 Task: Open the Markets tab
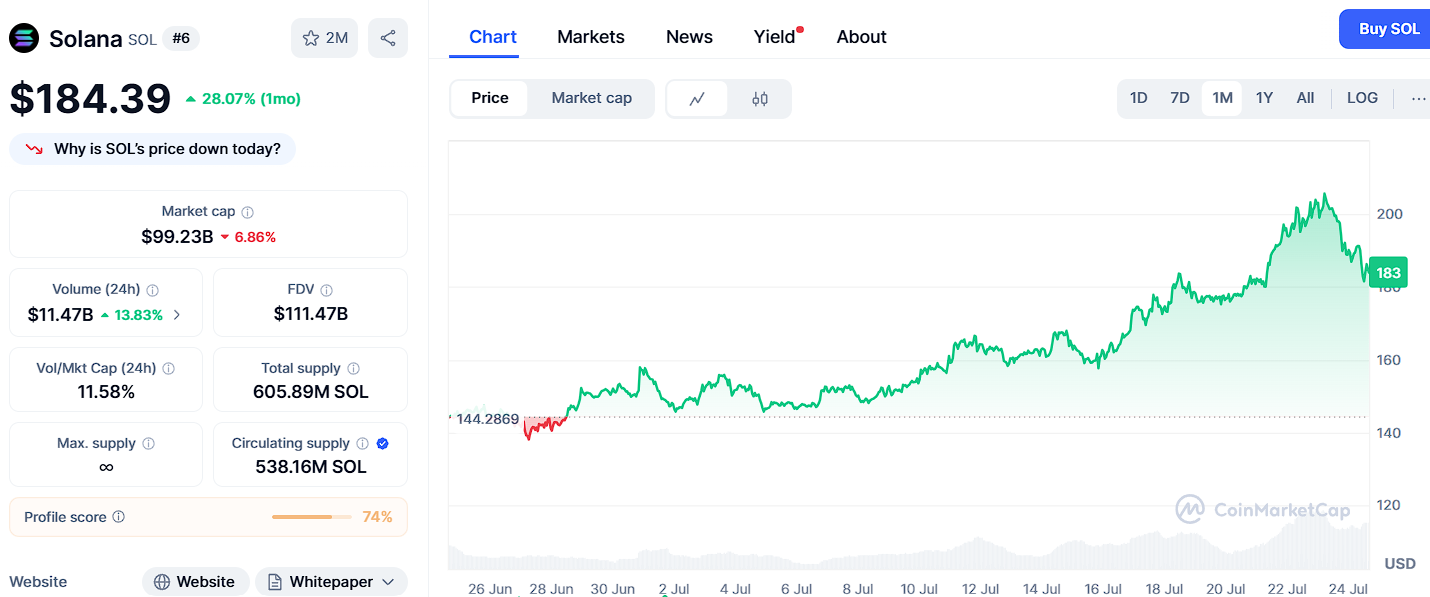coord(591,37)
